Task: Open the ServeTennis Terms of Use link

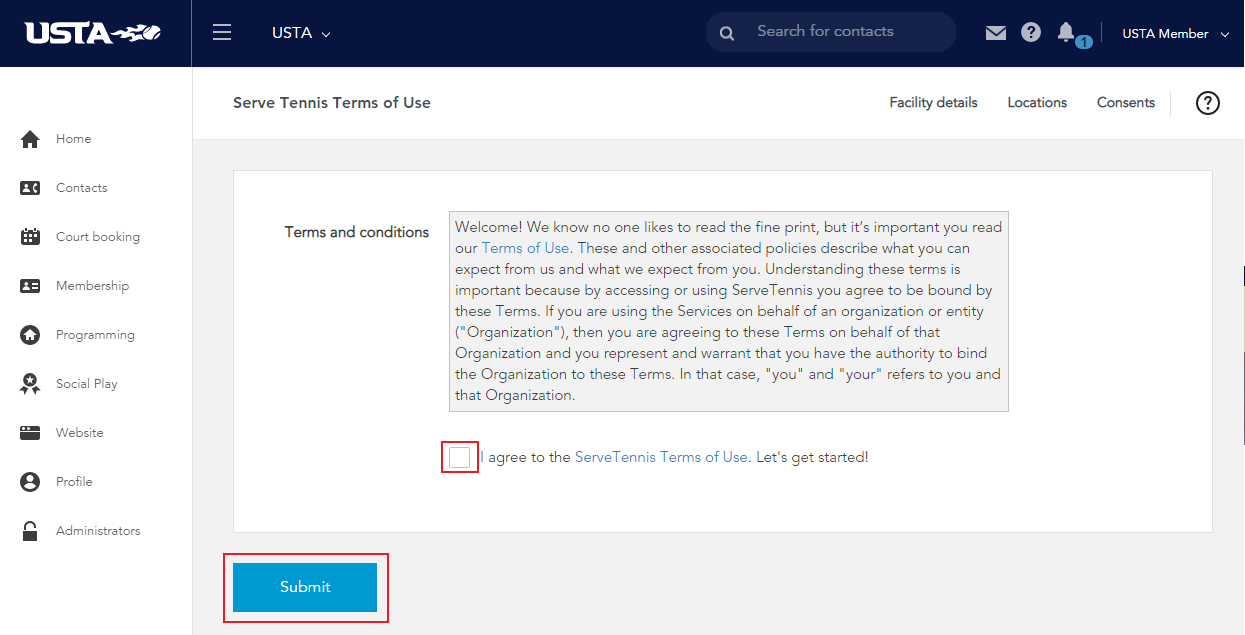Action: [x=663, y=457]
